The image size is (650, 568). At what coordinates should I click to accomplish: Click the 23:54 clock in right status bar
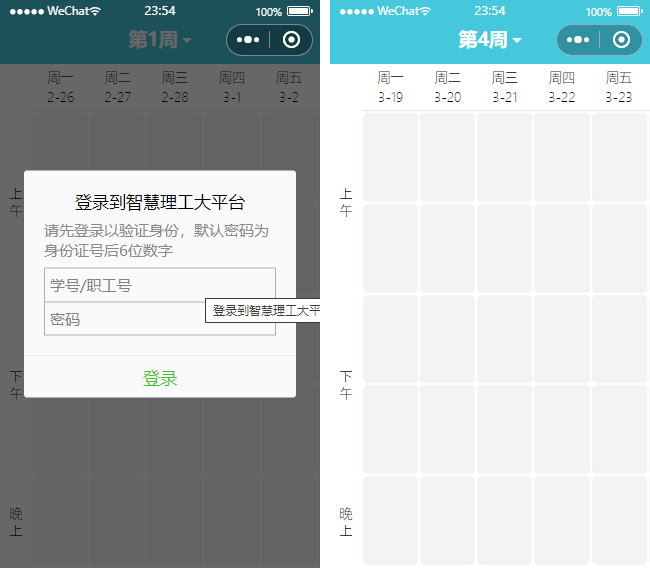[x=490, y=11]
